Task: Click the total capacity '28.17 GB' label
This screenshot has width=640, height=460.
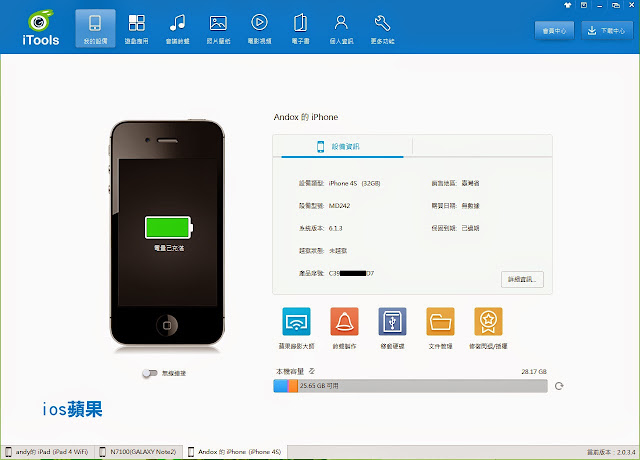Action: click(x=534, y=371)
